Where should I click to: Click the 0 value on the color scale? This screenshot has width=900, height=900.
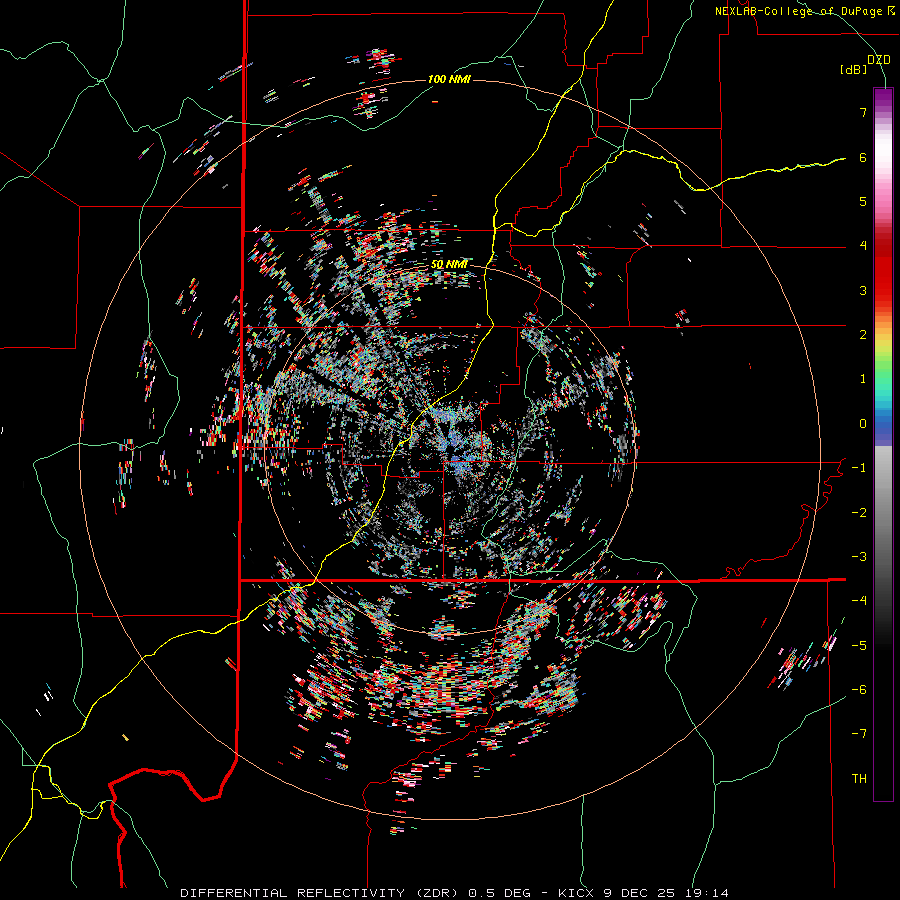[x=863, y=424]
